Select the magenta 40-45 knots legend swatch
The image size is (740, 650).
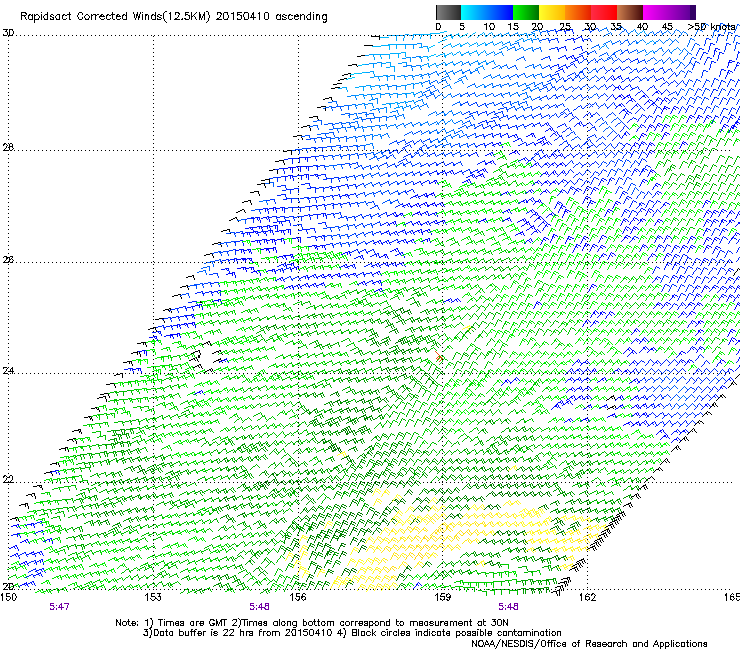click(656, 12)
